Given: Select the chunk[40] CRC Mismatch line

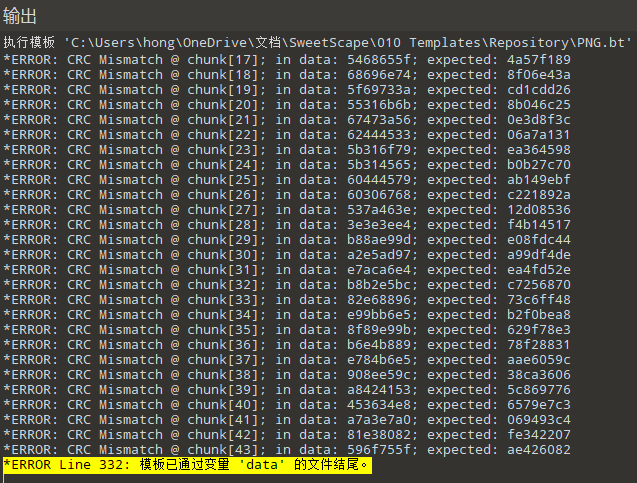Looking at the screenshot, I should tap(287, 405).
